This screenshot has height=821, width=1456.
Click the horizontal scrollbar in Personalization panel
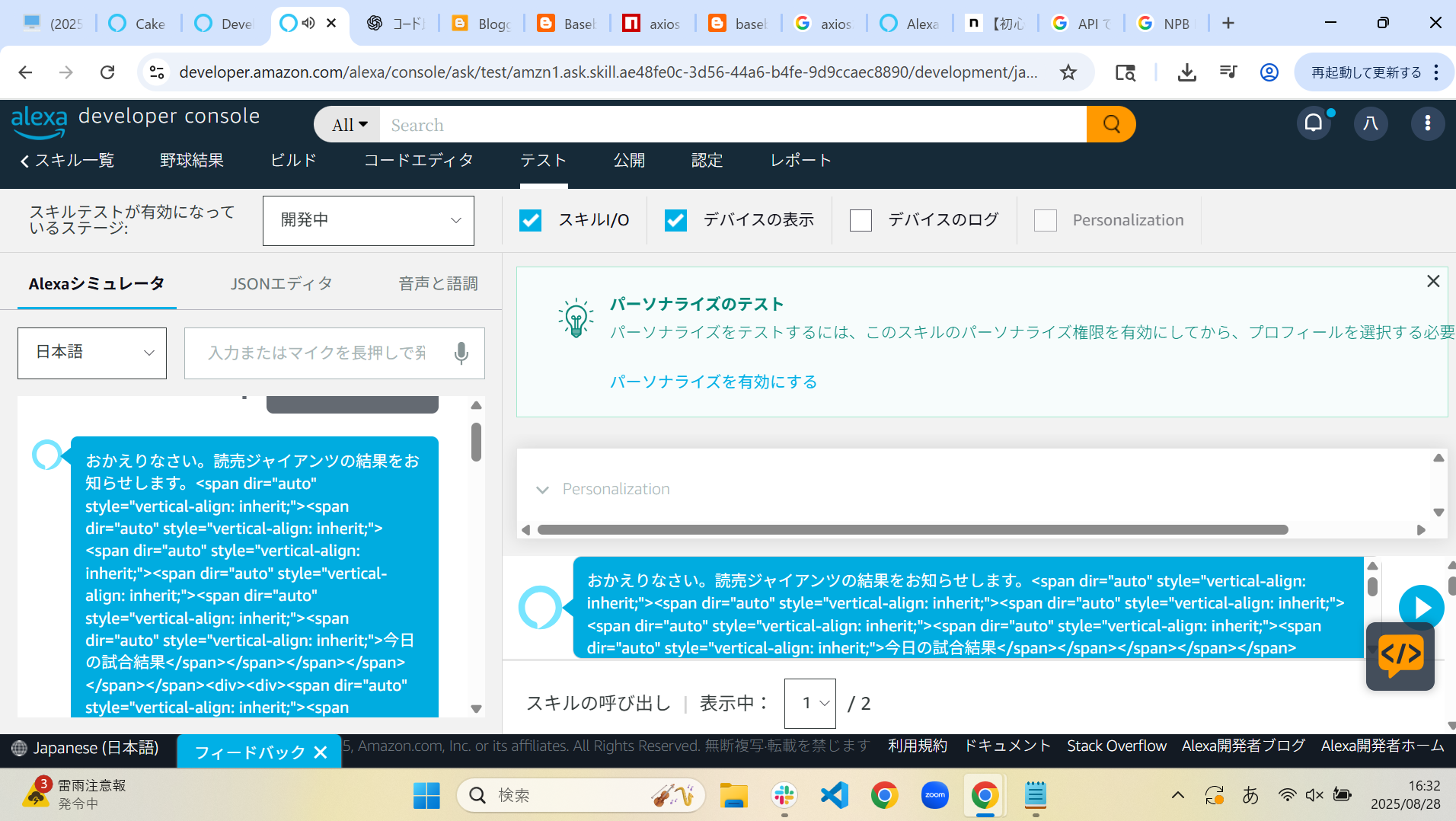(x=912, y=530)
